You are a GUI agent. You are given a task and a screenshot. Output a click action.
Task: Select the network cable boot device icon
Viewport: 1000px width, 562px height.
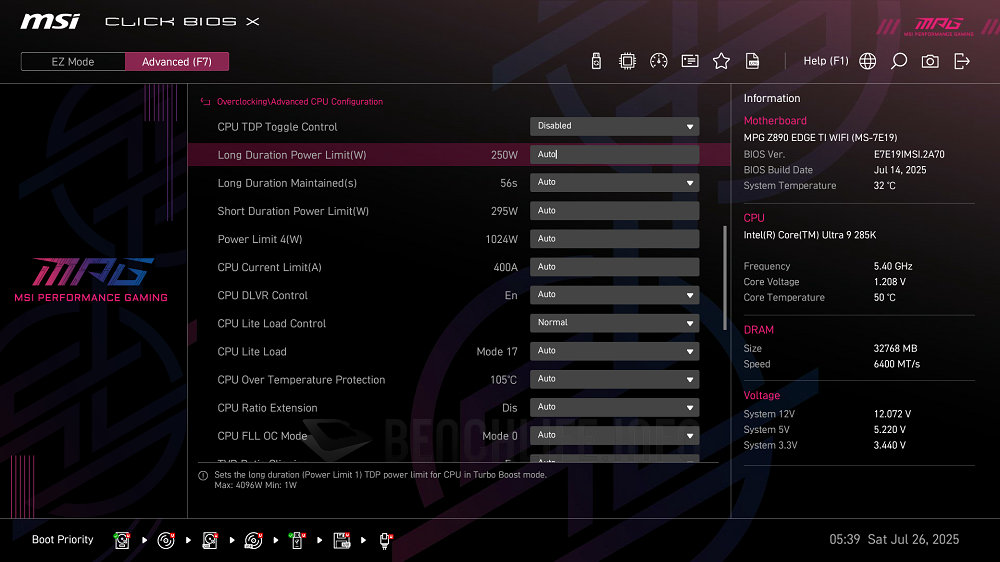coord(385,541)
